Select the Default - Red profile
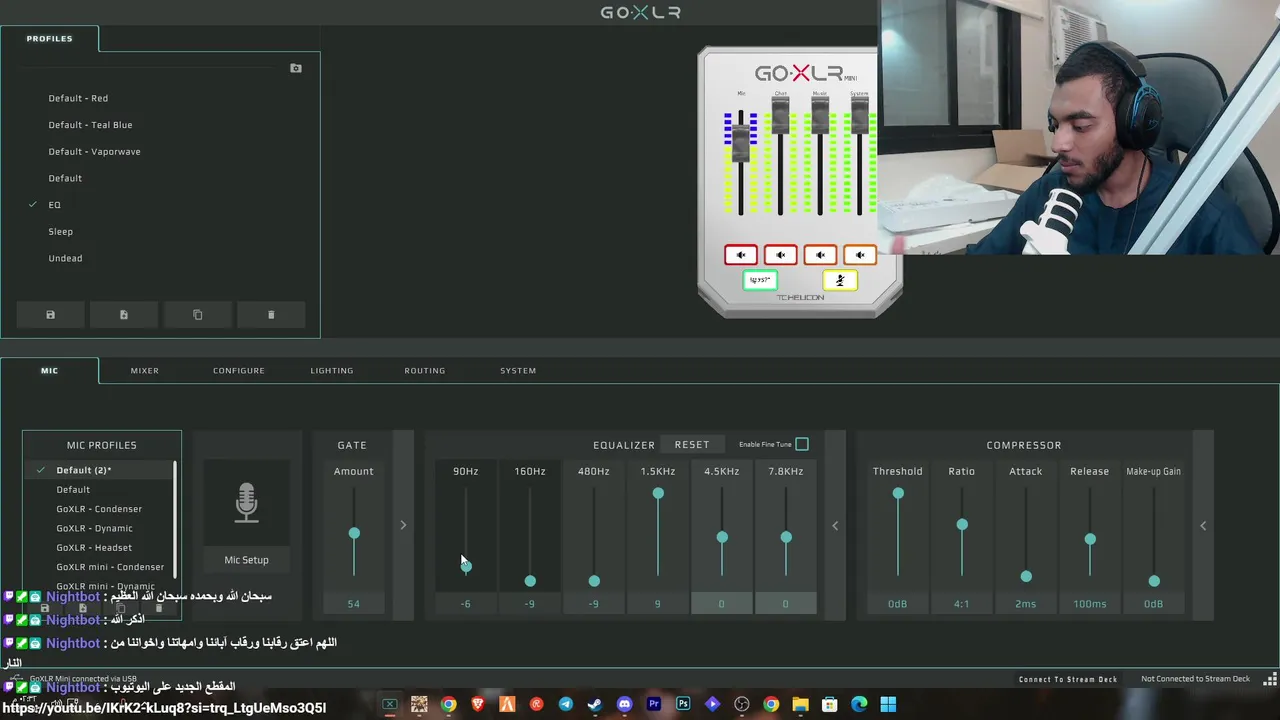The height and width of the screenshot is (720, 1280). pos(78,98)
